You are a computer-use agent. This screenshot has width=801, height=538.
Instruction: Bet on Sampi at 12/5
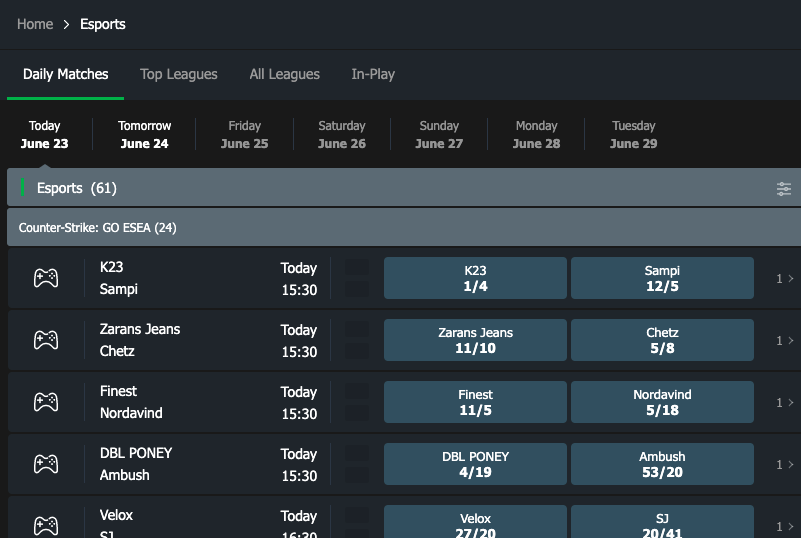coord(662,278)
